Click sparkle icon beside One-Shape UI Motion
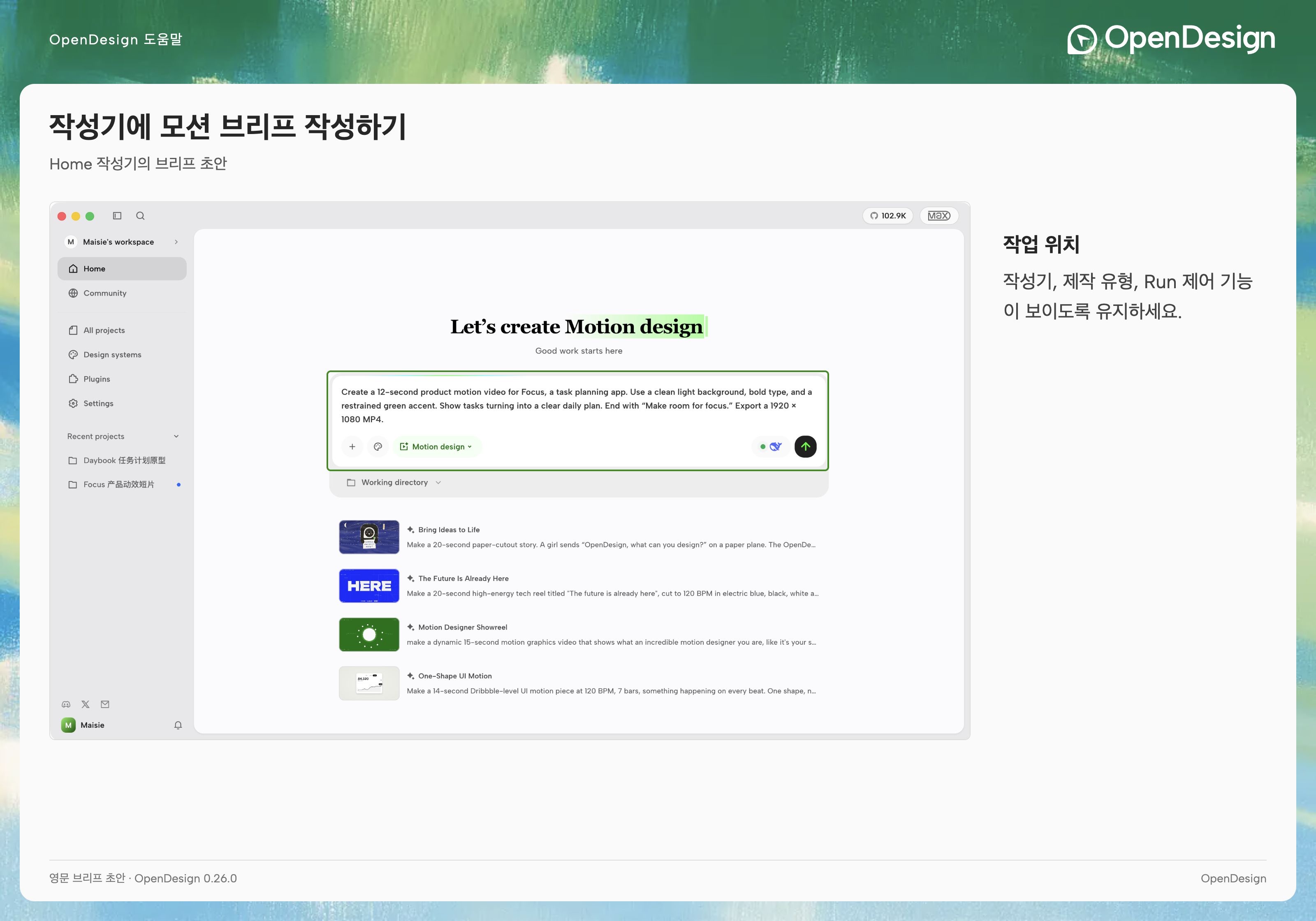The image size is (1316, 921). [410, 676]
